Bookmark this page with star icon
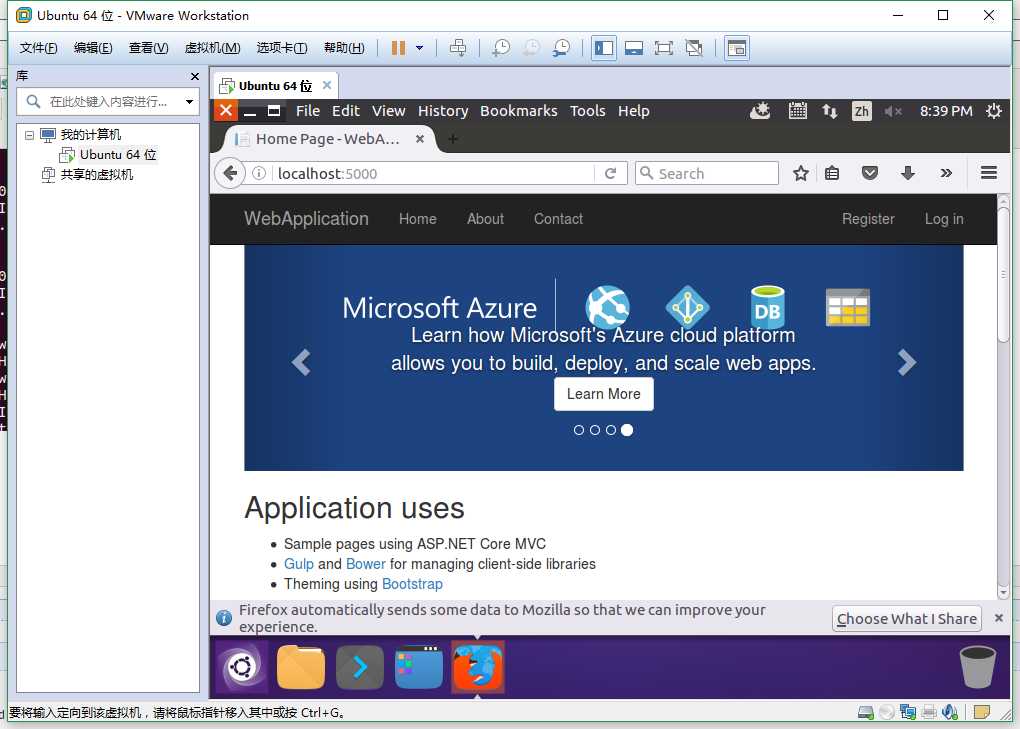Viewport: 1020px width, 729px height. tap(800, 173)
